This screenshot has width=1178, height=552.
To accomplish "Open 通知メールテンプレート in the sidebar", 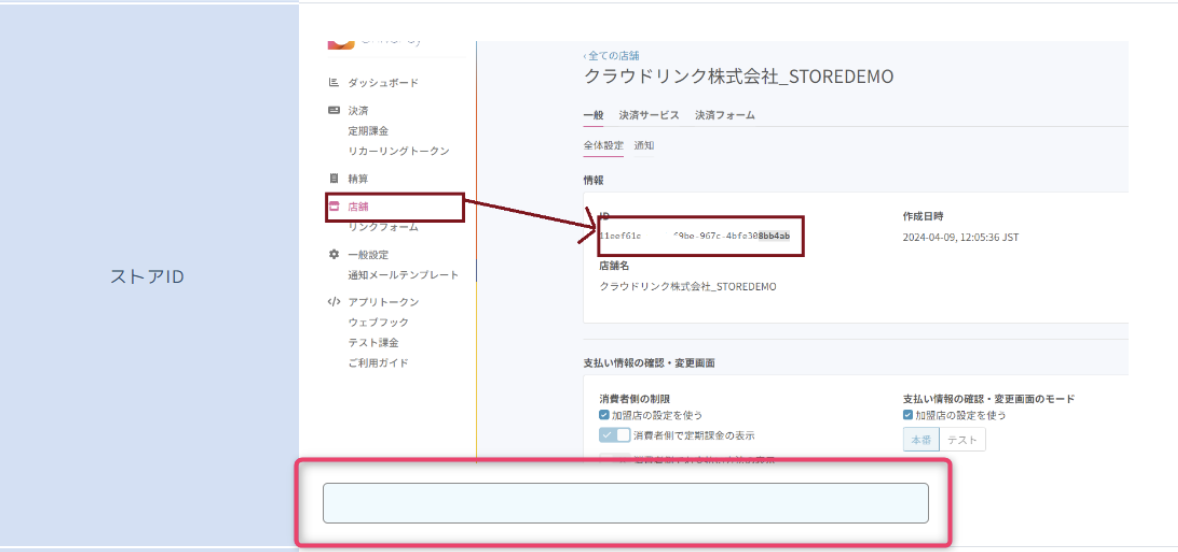I will 403,275.
